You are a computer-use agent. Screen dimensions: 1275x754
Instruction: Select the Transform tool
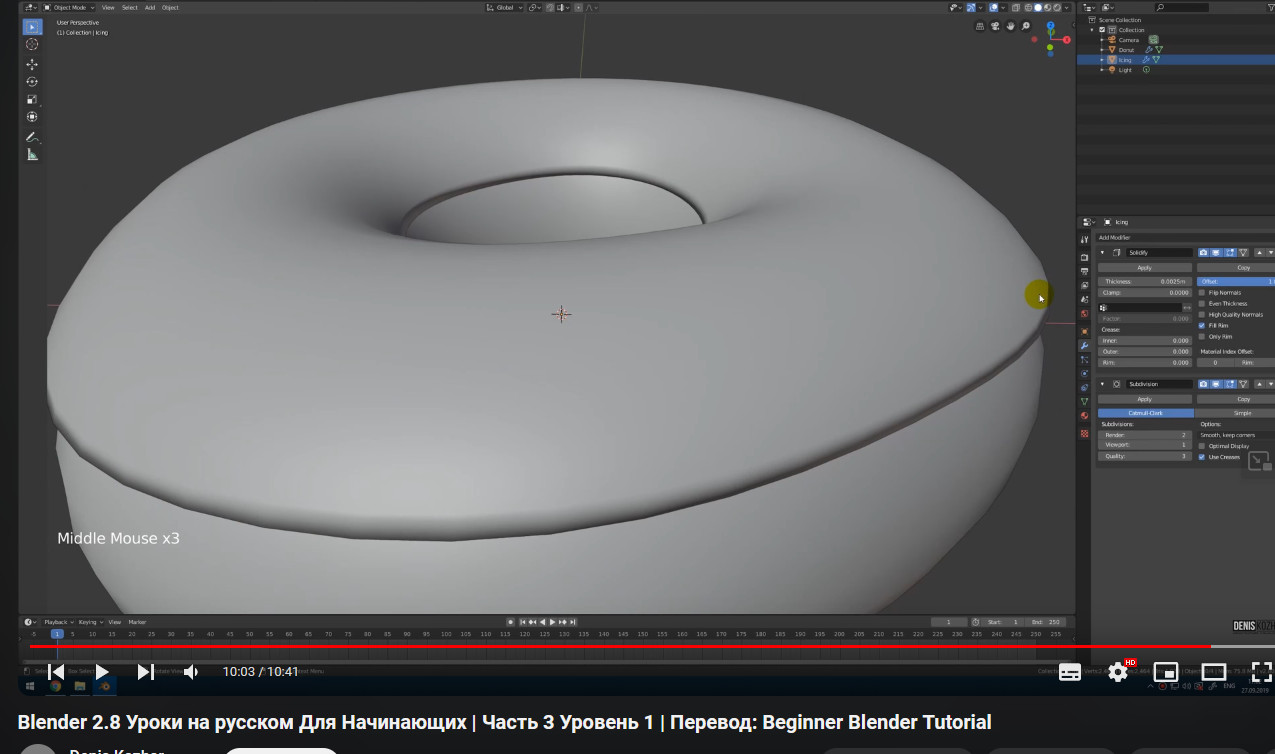32,117
